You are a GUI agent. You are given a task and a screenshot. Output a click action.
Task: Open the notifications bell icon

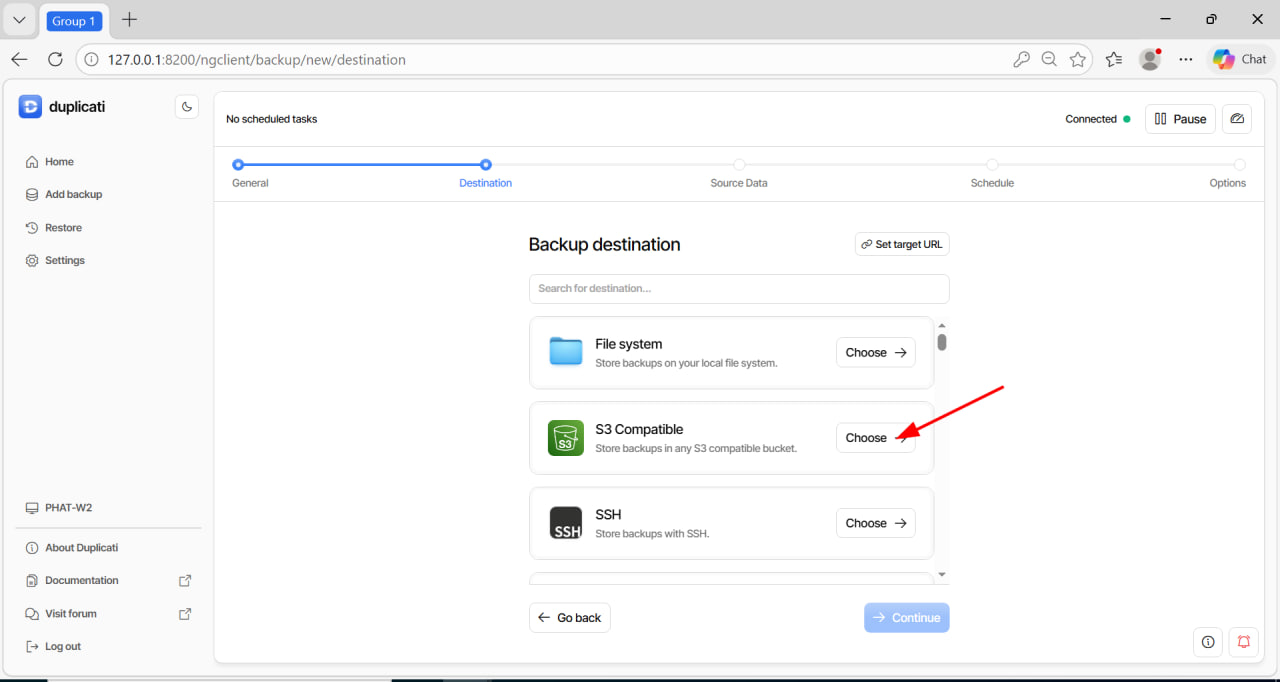click(1244, 642)
